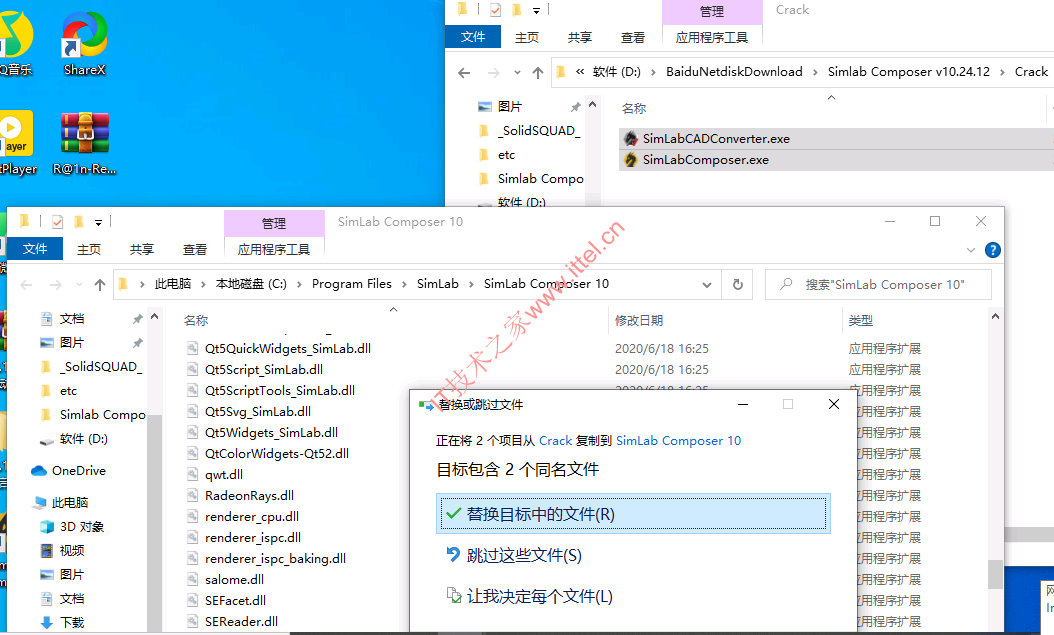
Task: Select 视频 in the navigation pane
Action: (63, 550)
